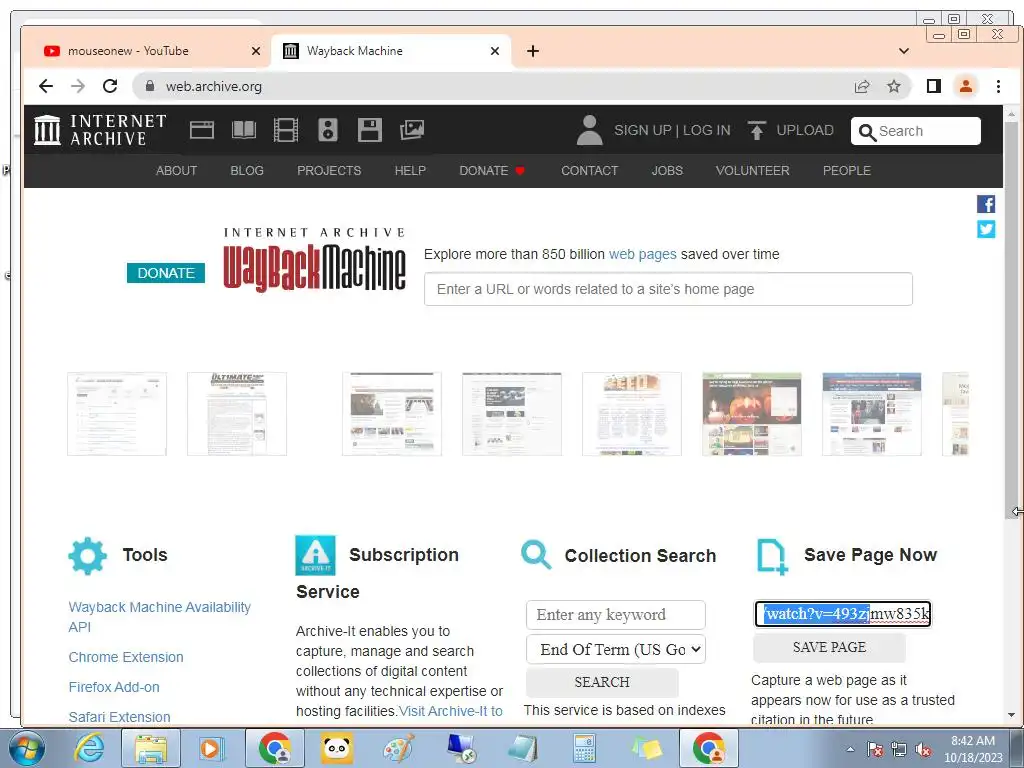Screen dimensions: 1024x768
Task: Open the PEOPLE menu item
Action: click(847, 170)
